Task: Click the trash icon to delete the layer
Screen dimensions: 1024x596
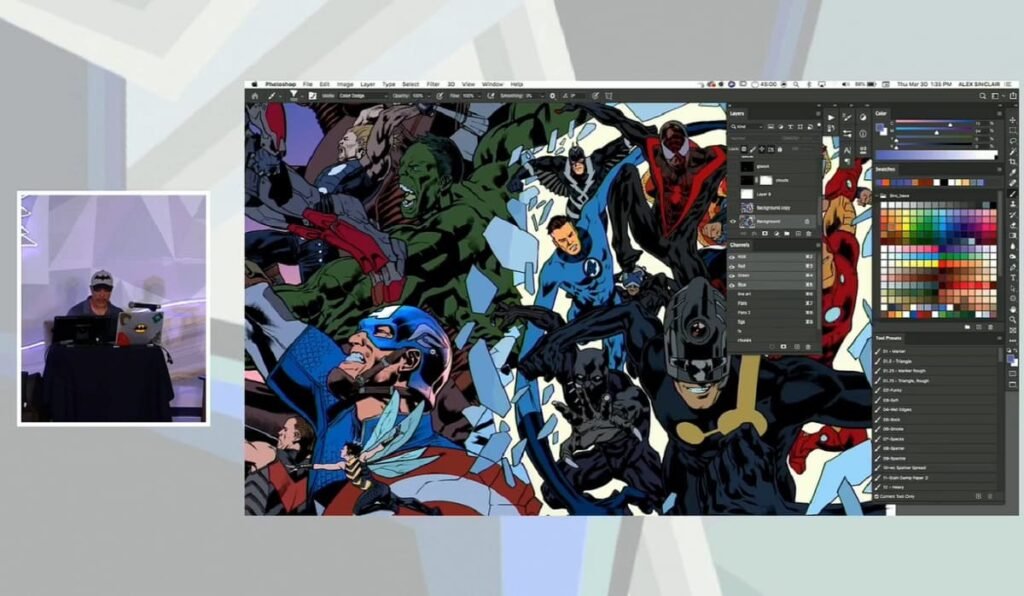Action: [x=808, y=232]
